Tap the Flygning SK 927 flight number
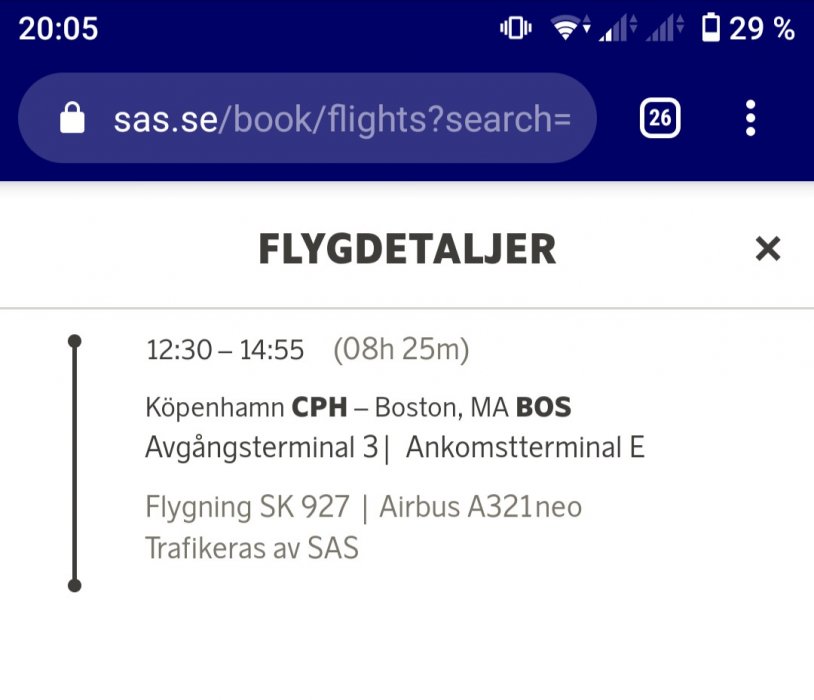The height and width of the screenshot is (700, 814). [248, 507]
